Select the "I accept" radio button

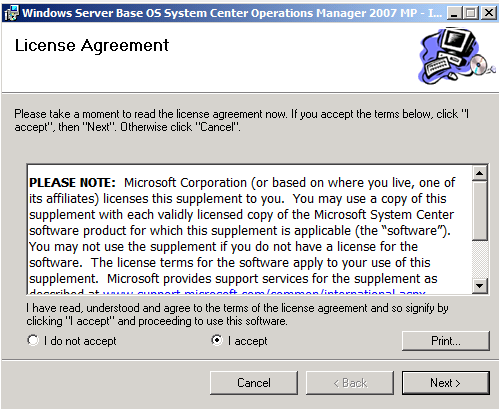tap(217, 340)
